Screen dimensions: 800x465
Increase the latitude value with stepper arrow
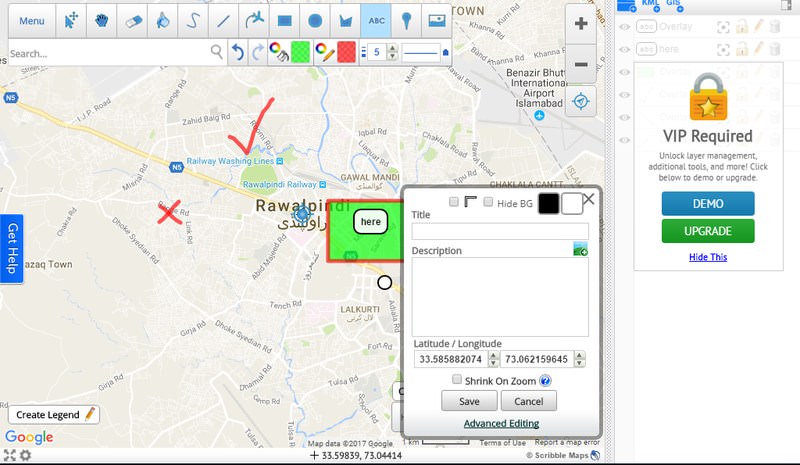pos(493,355)
